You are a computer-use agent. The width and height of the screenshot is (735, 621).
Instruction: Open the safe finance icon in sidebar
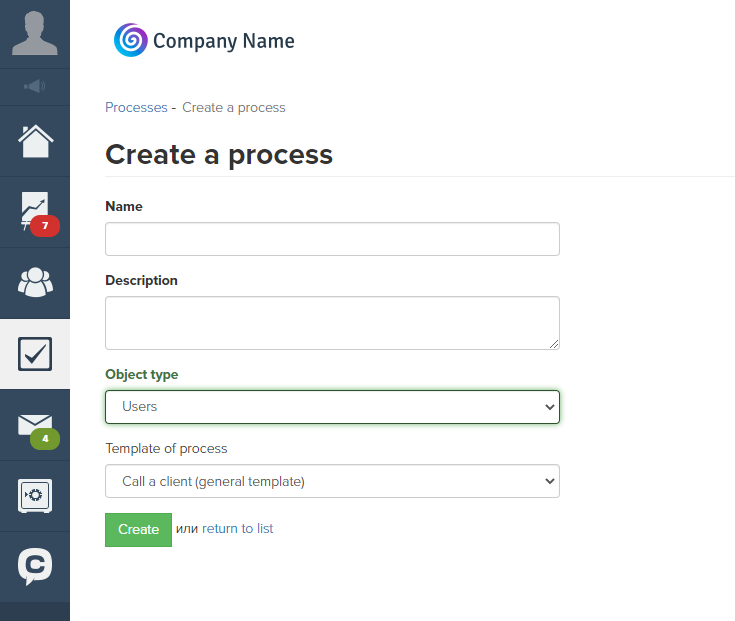pyautogui.click(x=35, y=496)
